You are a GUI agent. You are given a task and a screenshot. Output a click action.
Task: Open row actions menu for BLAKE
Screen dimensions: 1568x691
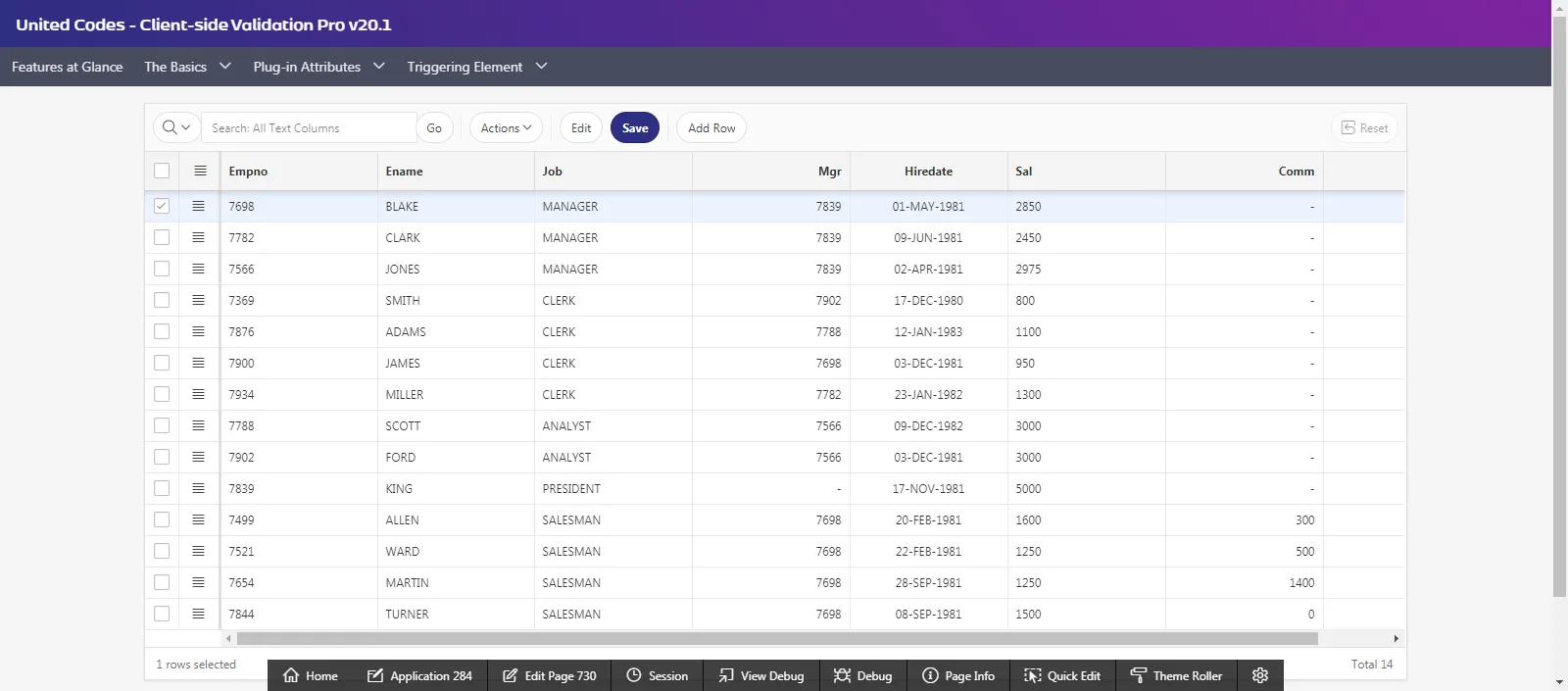[x=198, y=206]
